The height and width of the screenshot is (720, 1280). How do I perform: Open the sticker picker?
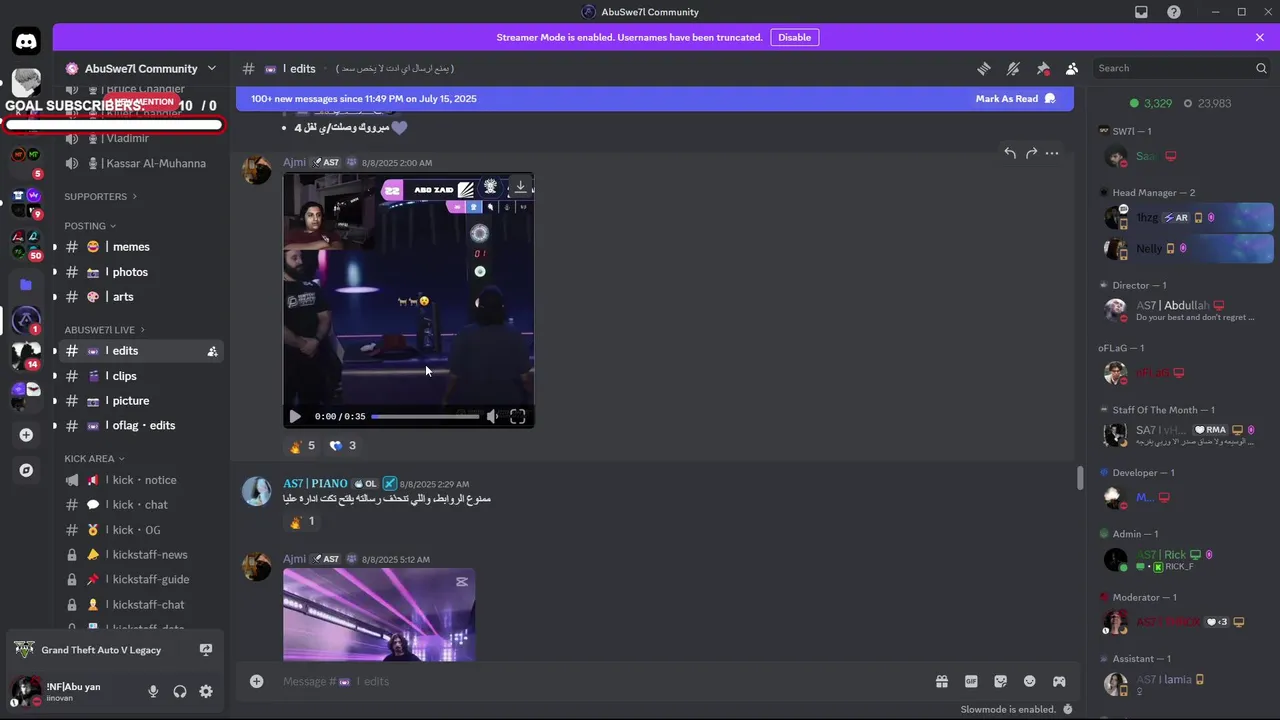click(1000, 681)
